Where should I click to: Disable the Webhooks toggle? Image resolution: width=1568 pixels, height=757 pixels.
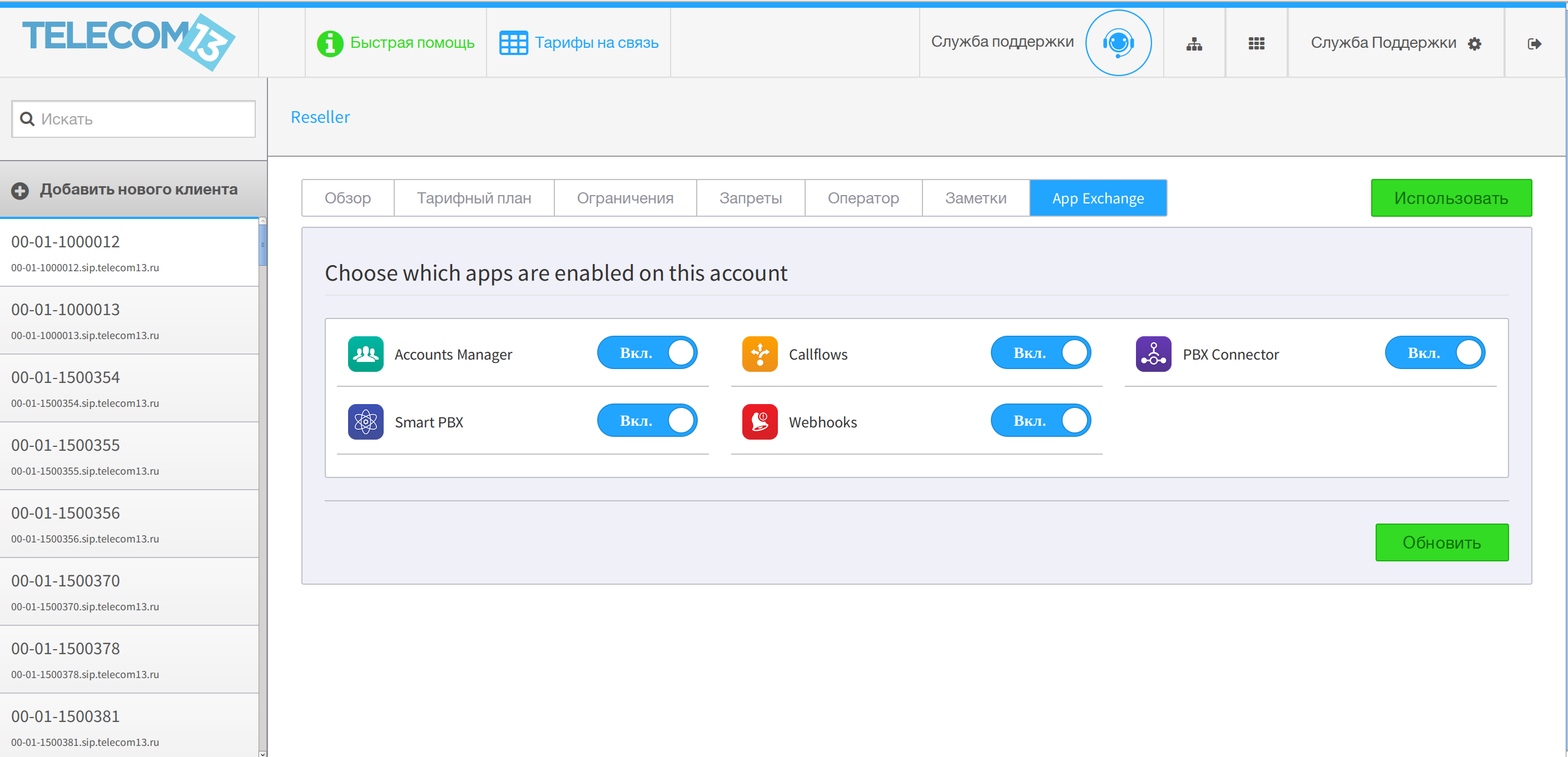tap(1041, 421)
